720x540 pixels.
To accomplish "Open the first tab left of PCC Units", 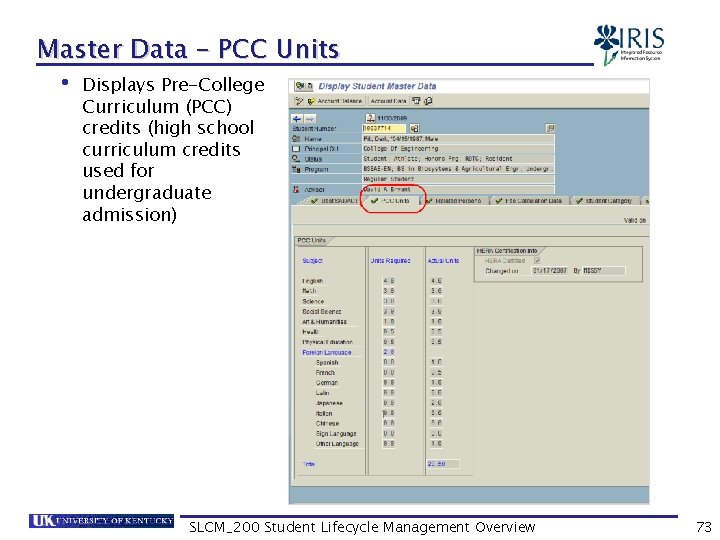I will pos(334,201).
